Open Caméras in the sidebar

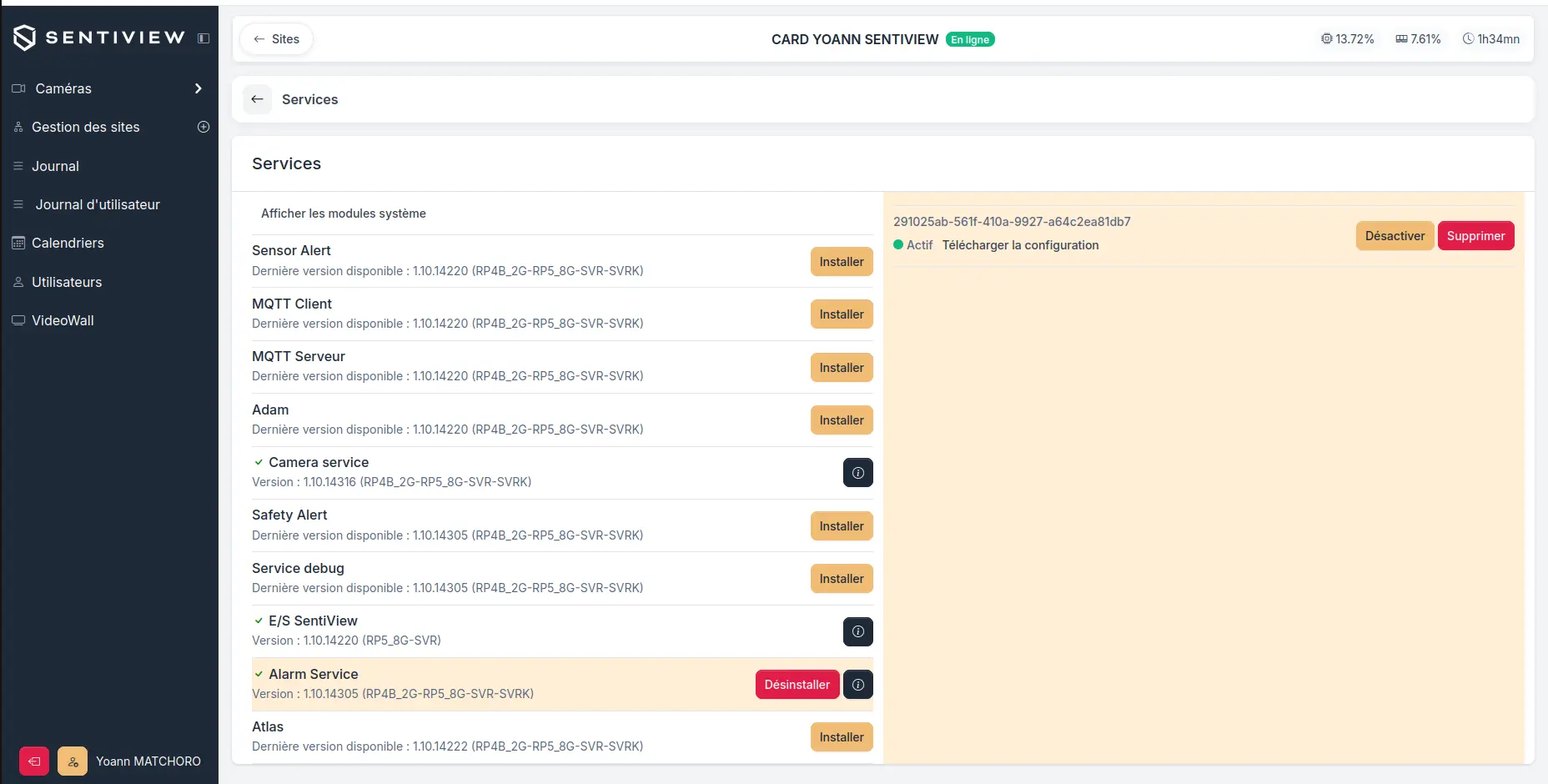(x=63, y=88)
